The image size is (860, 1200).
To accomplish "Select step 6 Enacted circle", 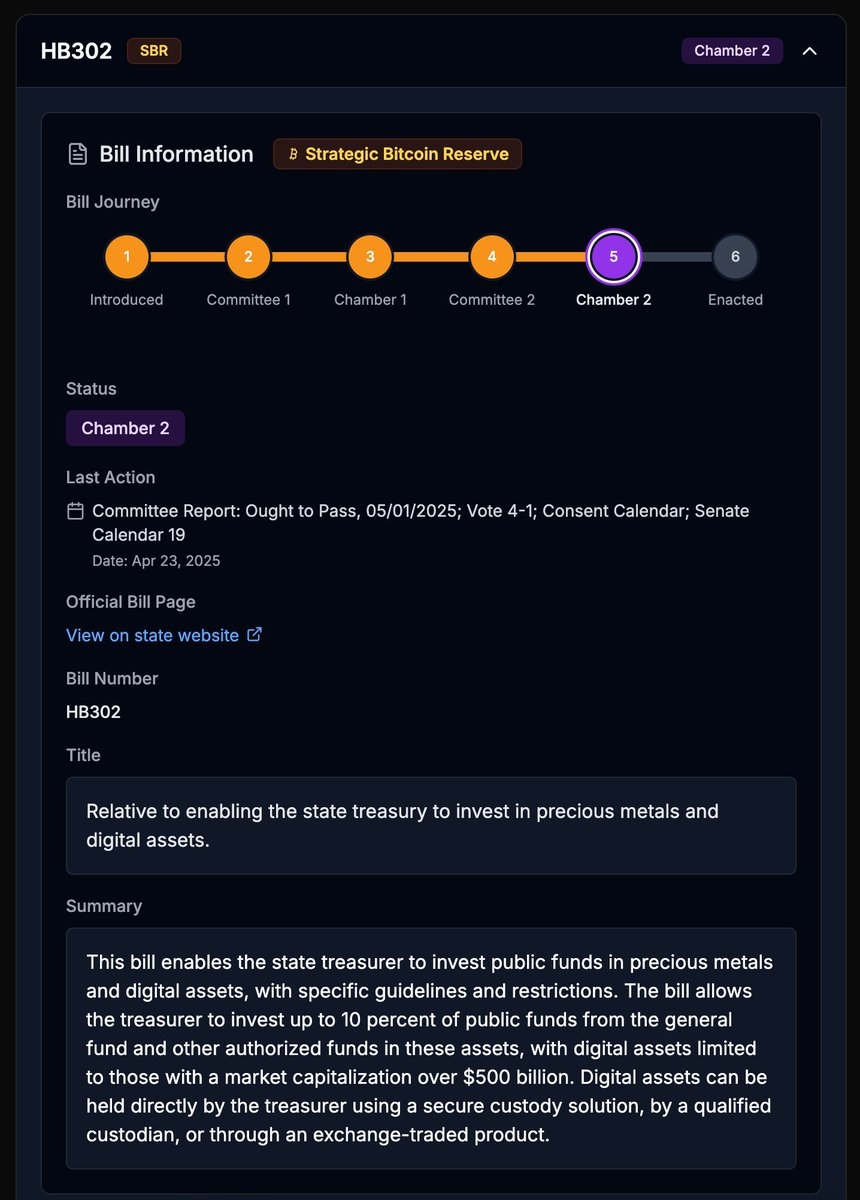I will click(x=735, y=257).
